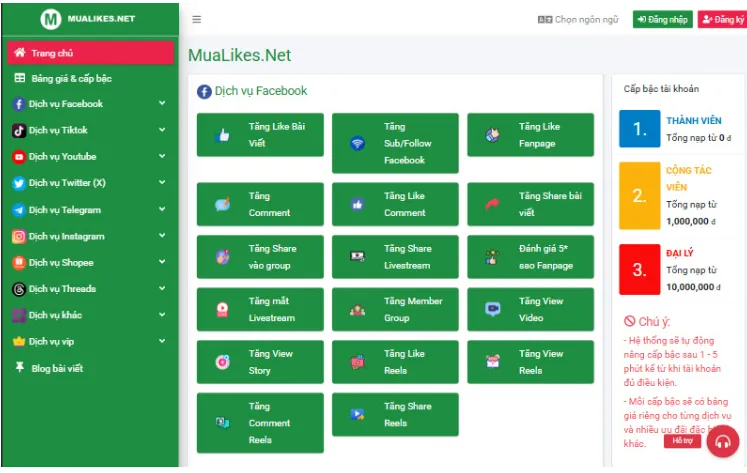Viewport: 747px width, 473px height.
Task: Open Blog bài viết menu item
Action: (x=91, y=368)
